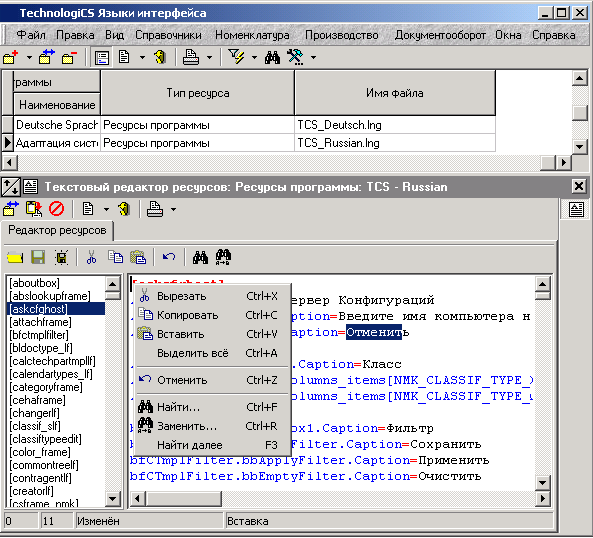Select [attachframe] in the section list

coord(40,322)
